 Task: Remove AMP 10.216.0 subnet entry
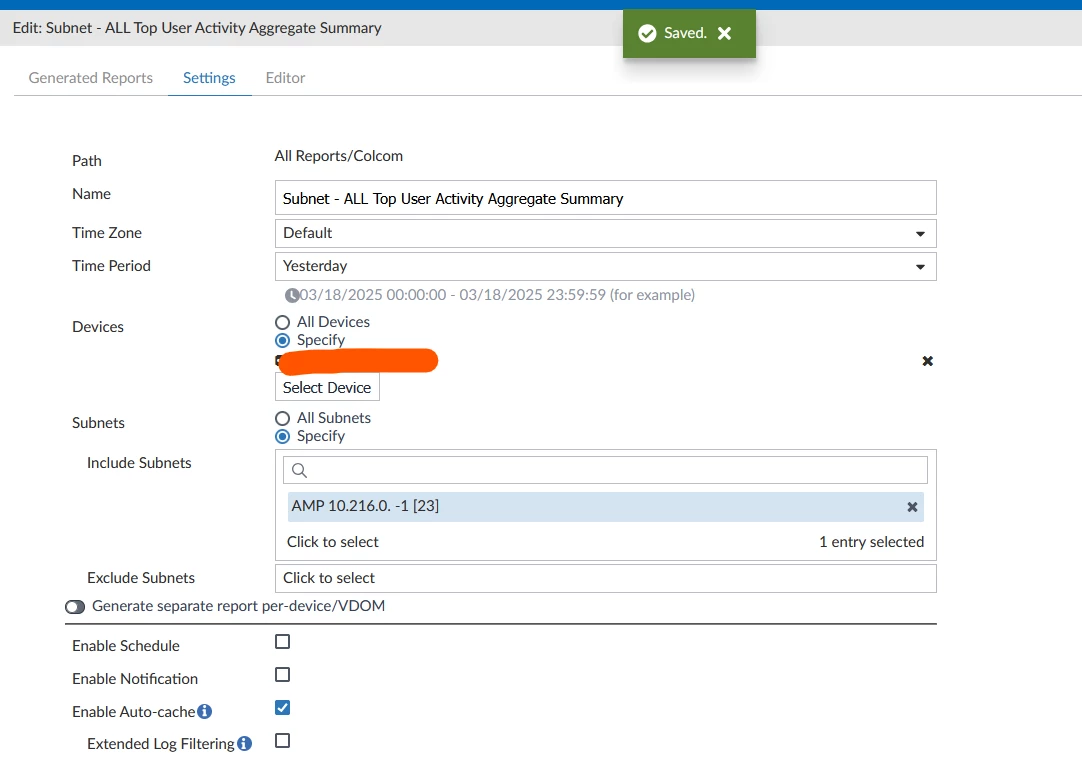[x=912, y=507]
